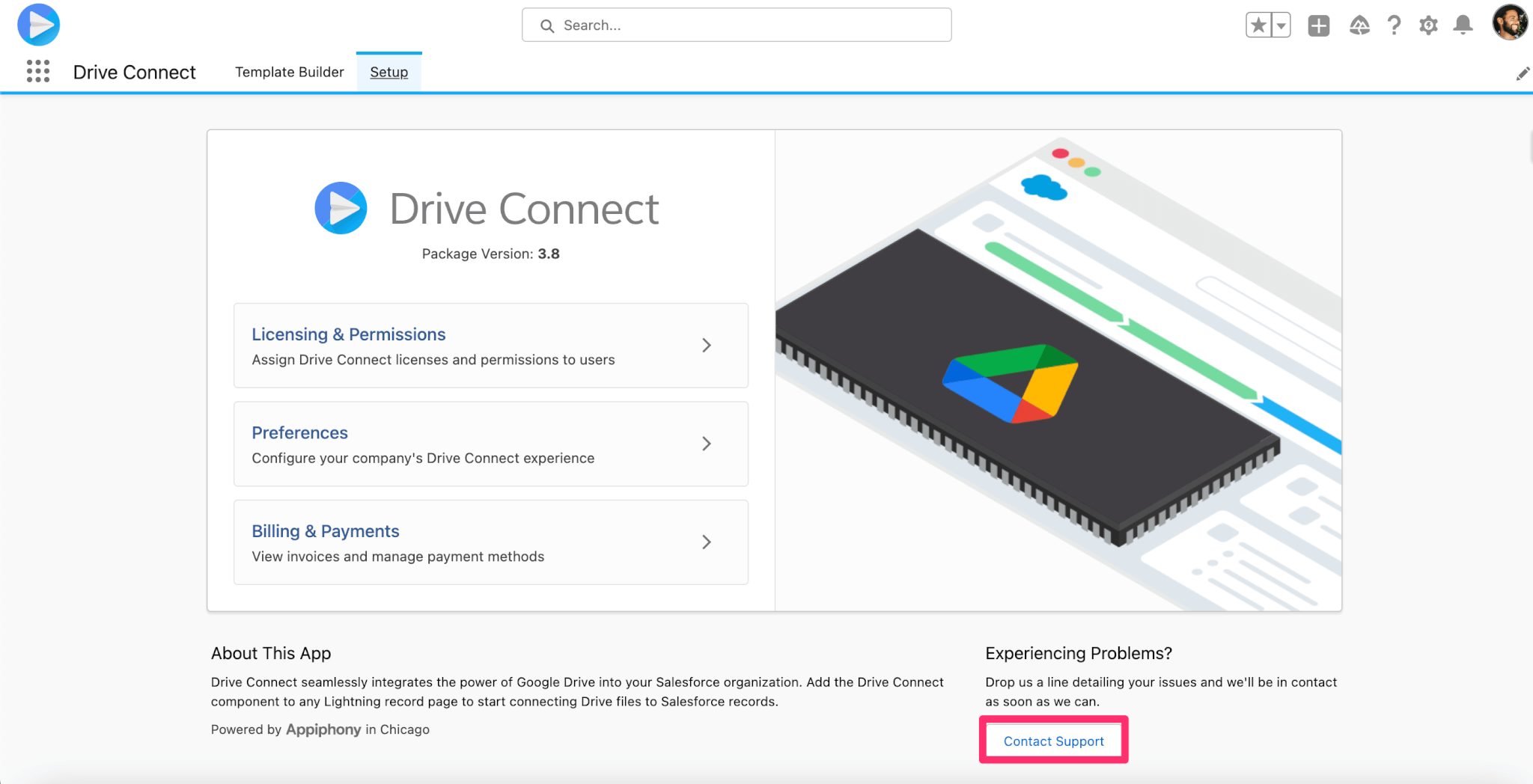
Task: Click the Contact Support button
Action: point(1054,741)
